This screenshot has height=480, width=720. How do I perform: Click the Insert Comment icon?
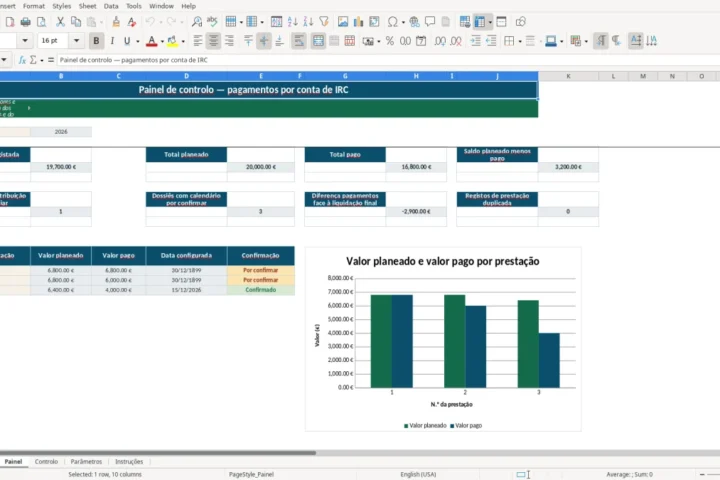tap(430, 22)
